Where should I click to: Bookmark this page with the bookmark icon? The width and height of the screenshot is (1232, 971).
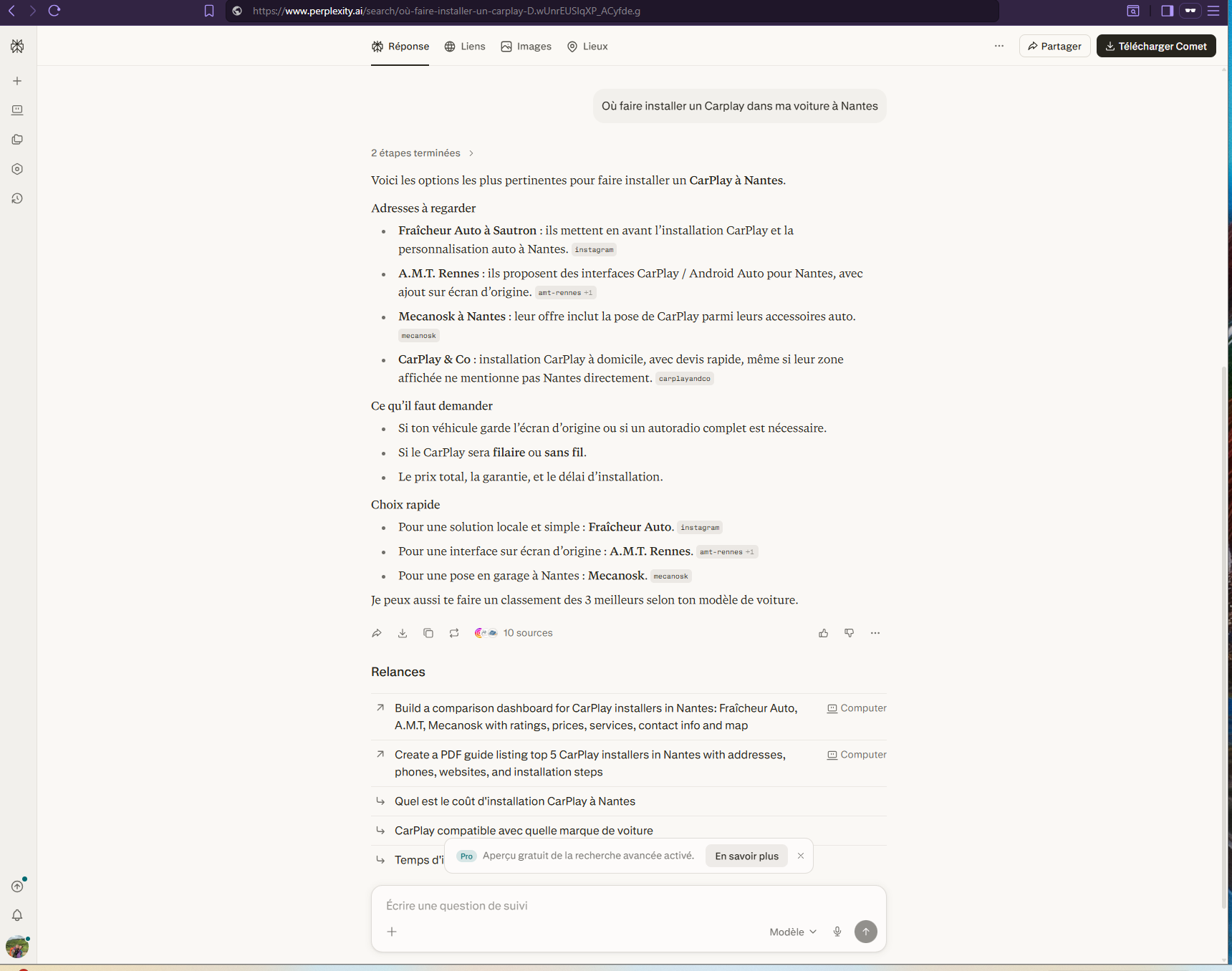(x=209, y=11)
